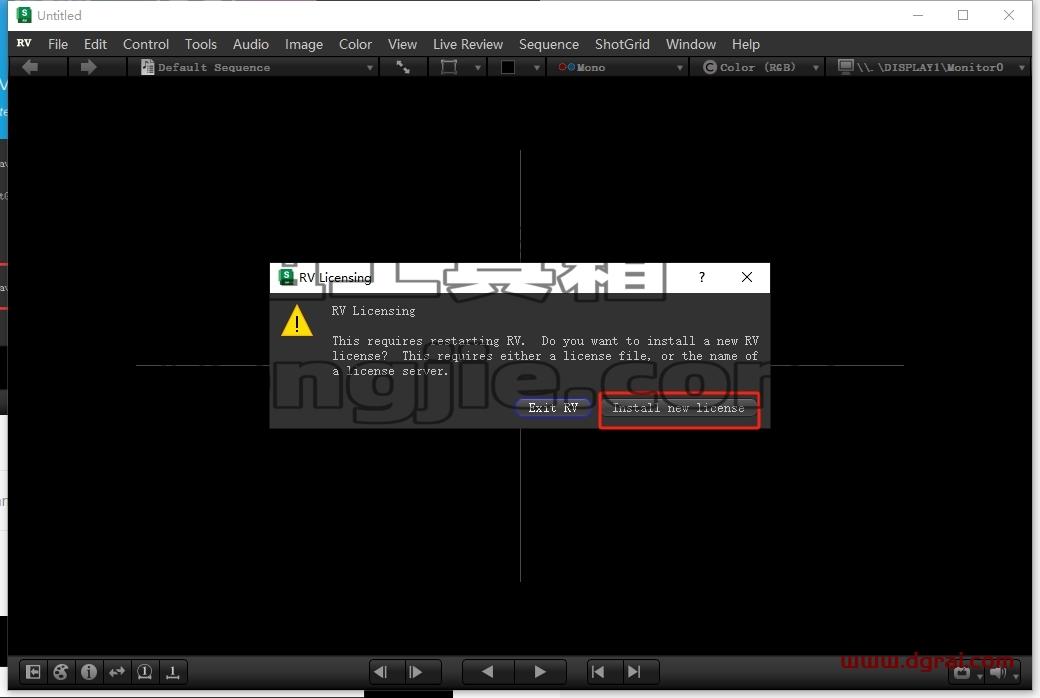
Task: Play forward with the right triangle button
Action: [x=540, y=672]
